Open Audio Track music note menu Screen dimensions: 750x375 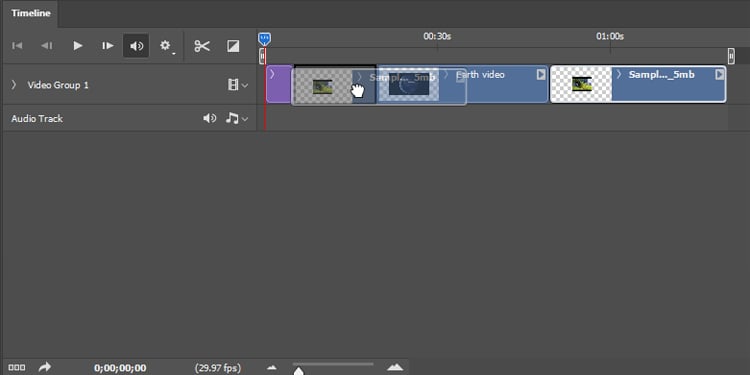(237, 118)
